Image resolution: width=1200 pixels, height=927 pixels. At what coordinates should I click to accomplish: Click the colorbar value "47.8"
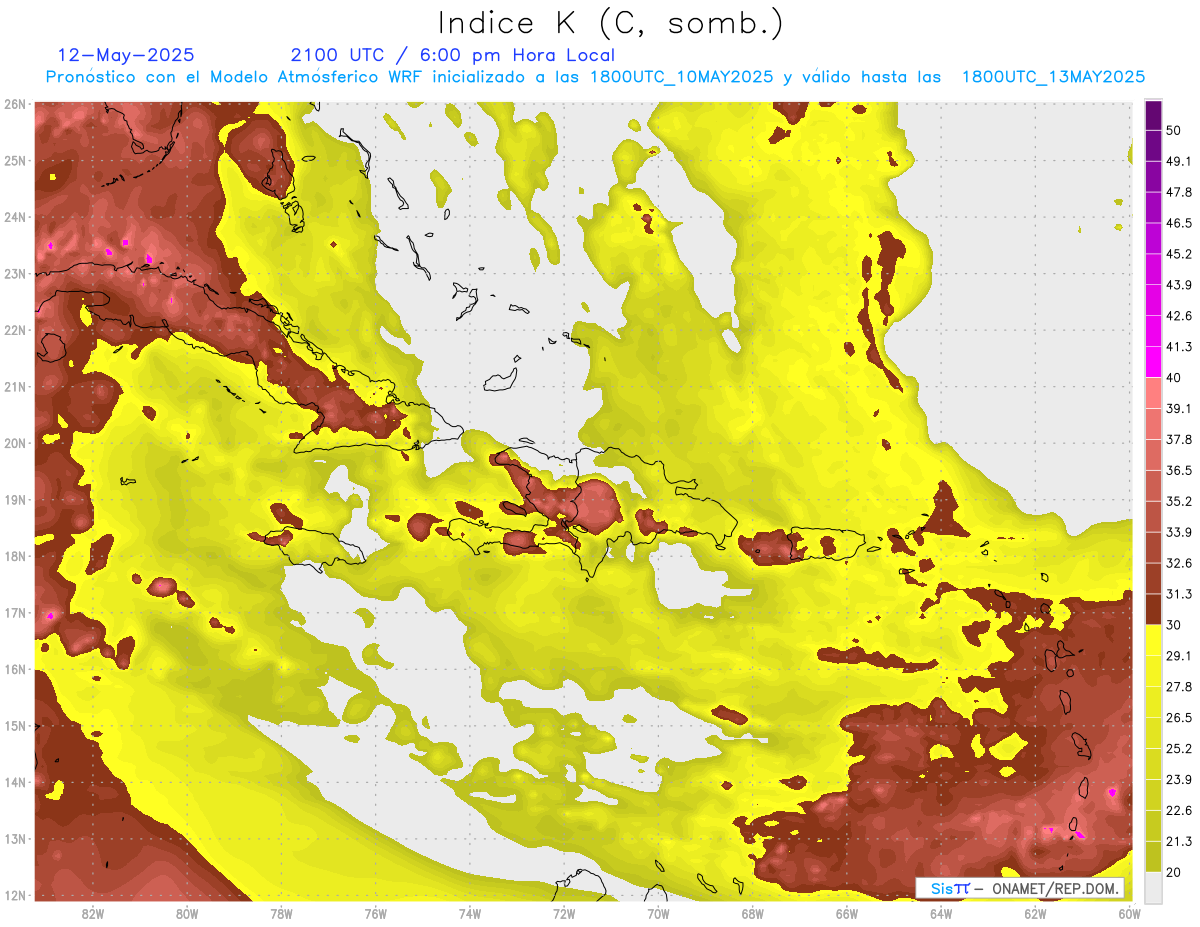pos(1179,192)
